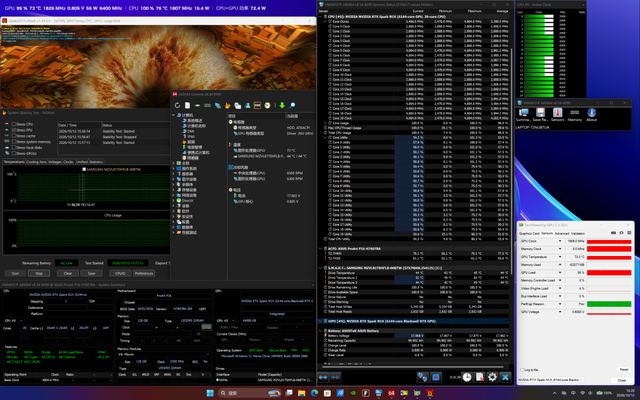Open Advanced tab in GPU-Z

point(562,233)
